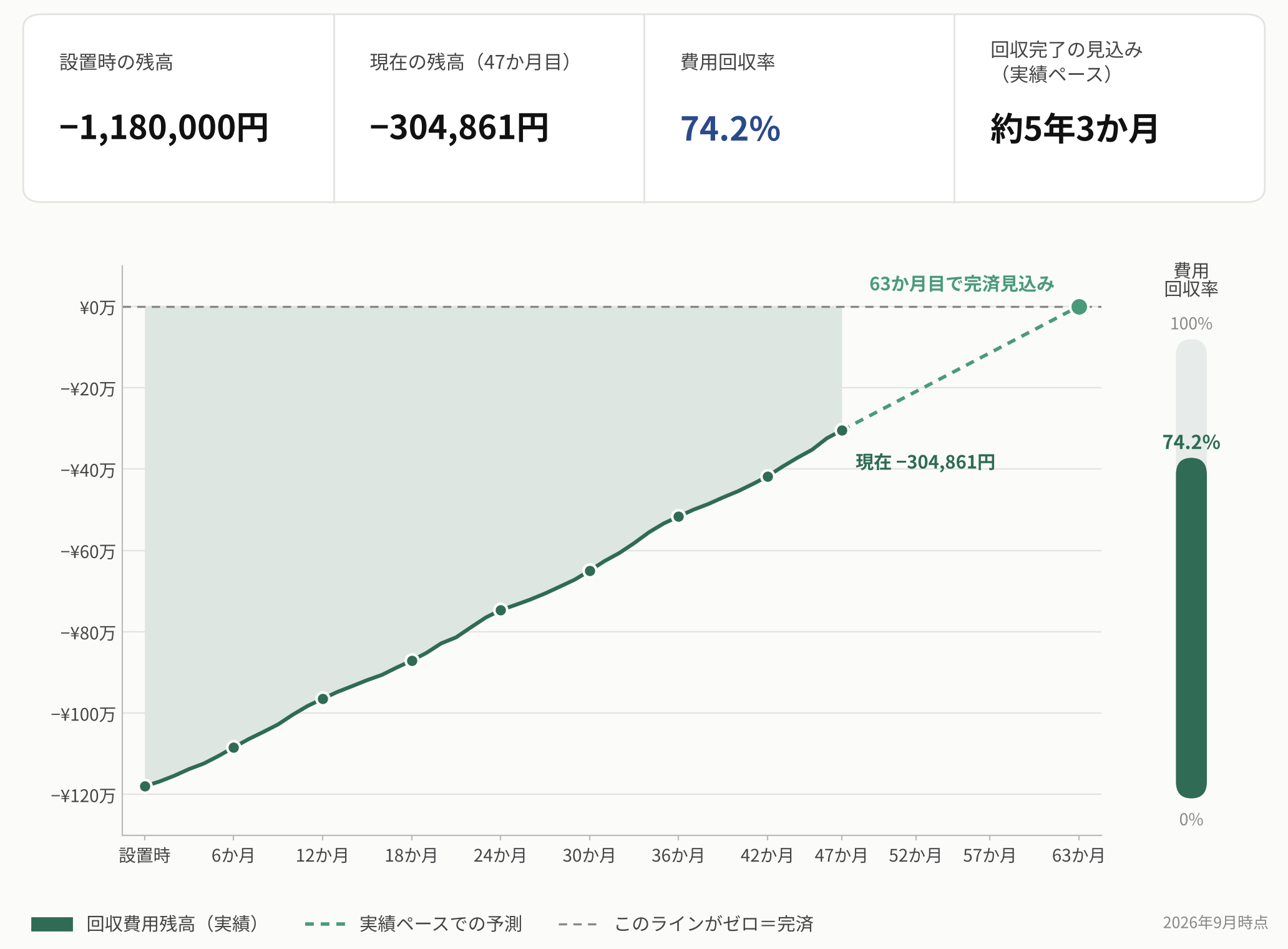Click the 52か月 x-axis label
The height and width of the screenshot is (949, 1288).
[915, 855]
